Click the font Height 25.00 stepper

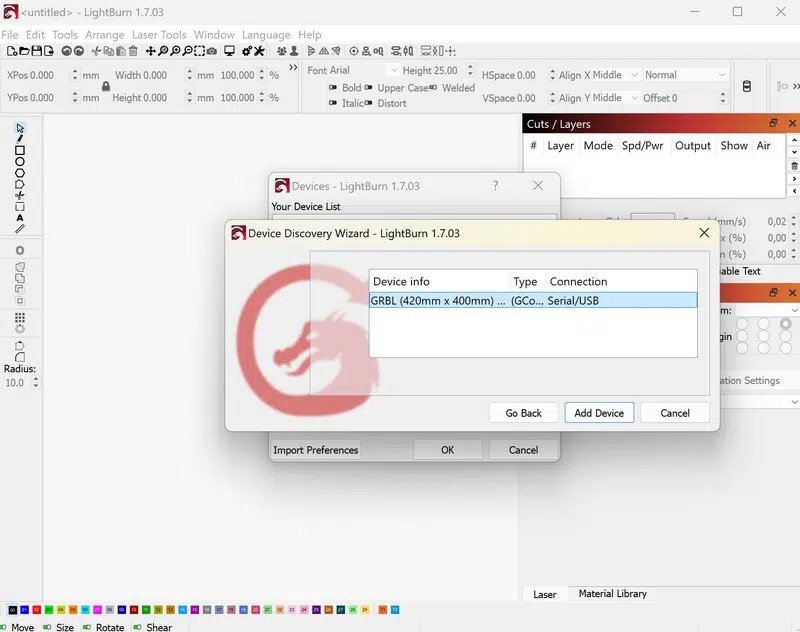pyautogui.click(x=470, y=70)
